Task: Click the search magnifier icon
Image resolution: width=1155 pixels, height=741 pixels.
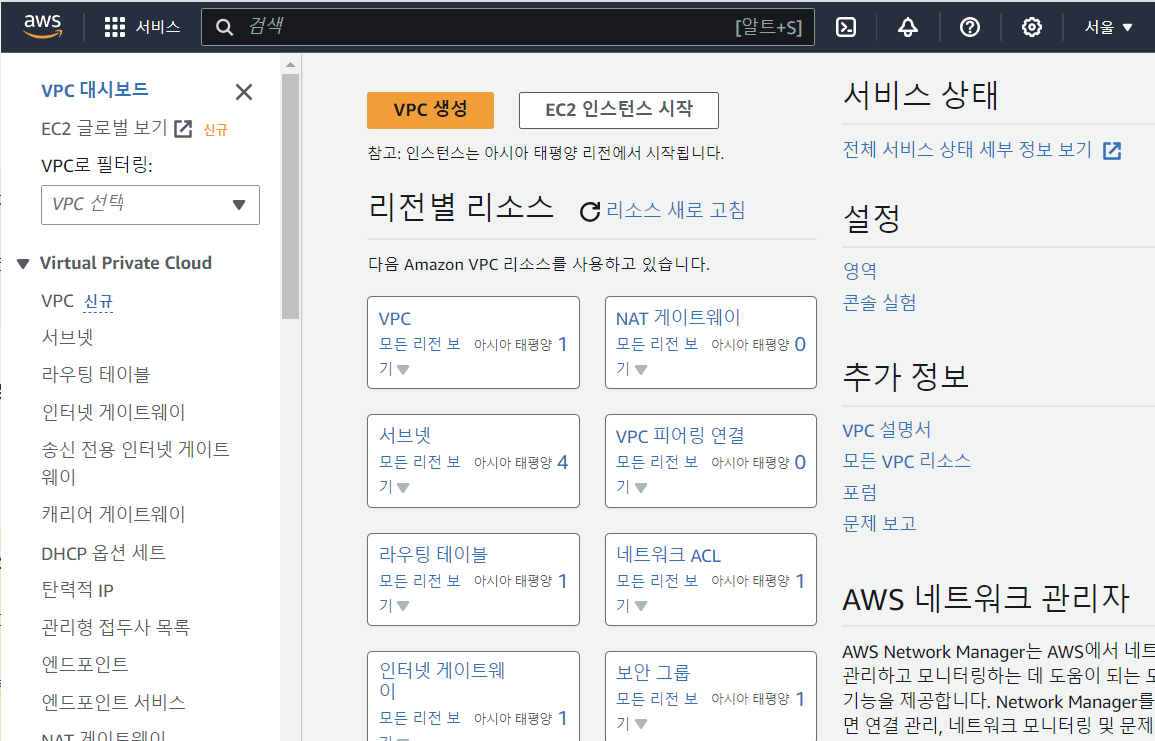Action: pyautogui.click(x=224, y=27)
